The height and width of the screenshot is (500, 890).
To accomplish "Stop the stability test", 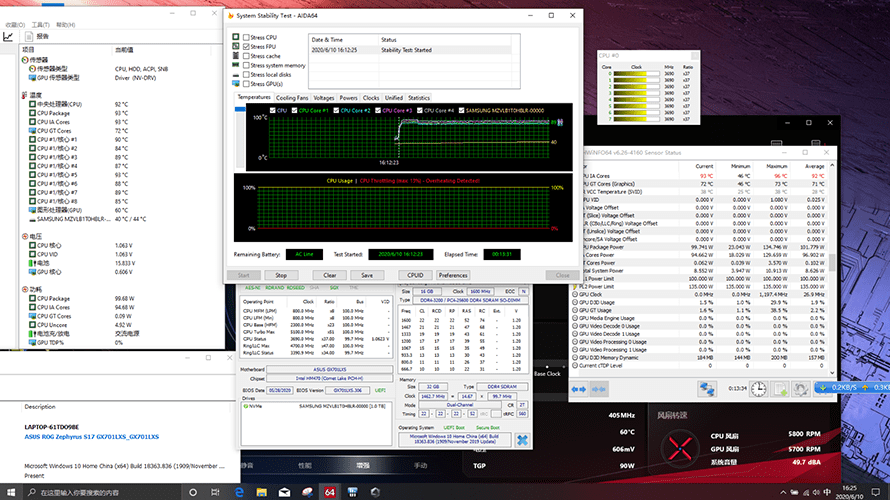I will [281, 275].
